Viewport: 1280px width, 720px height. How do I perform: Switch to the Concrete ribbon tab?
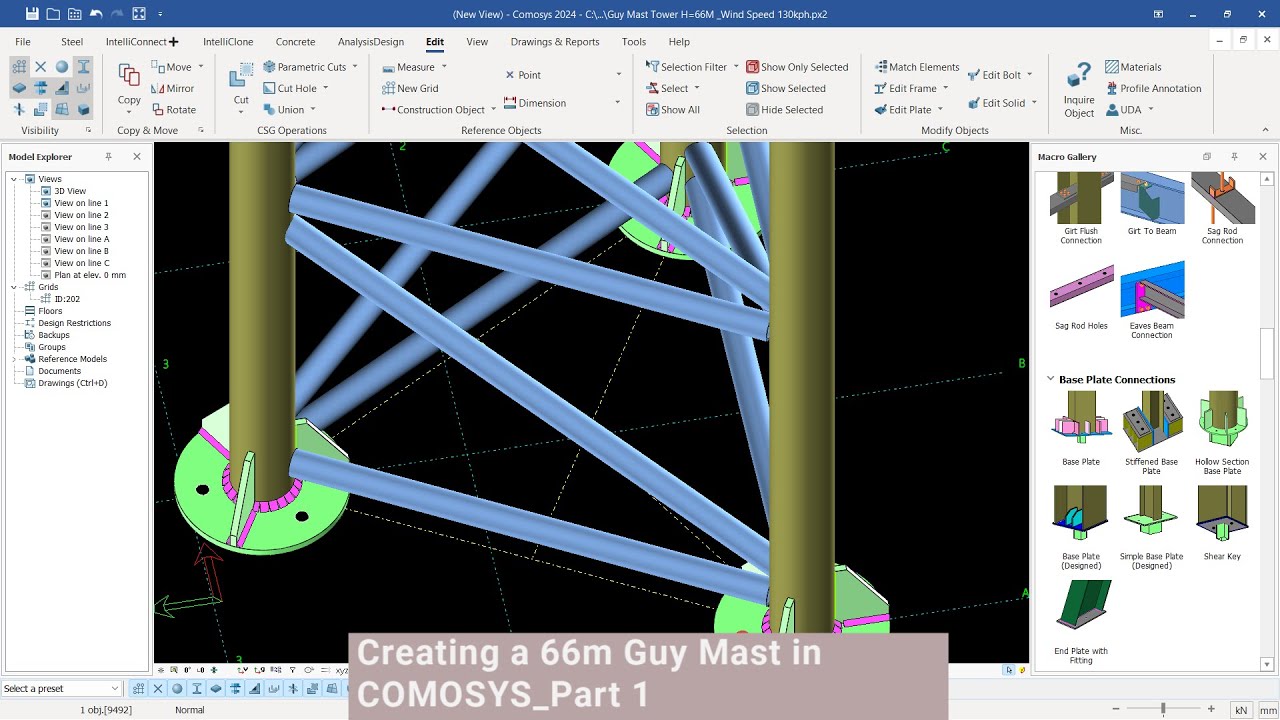tap(295, 42)
